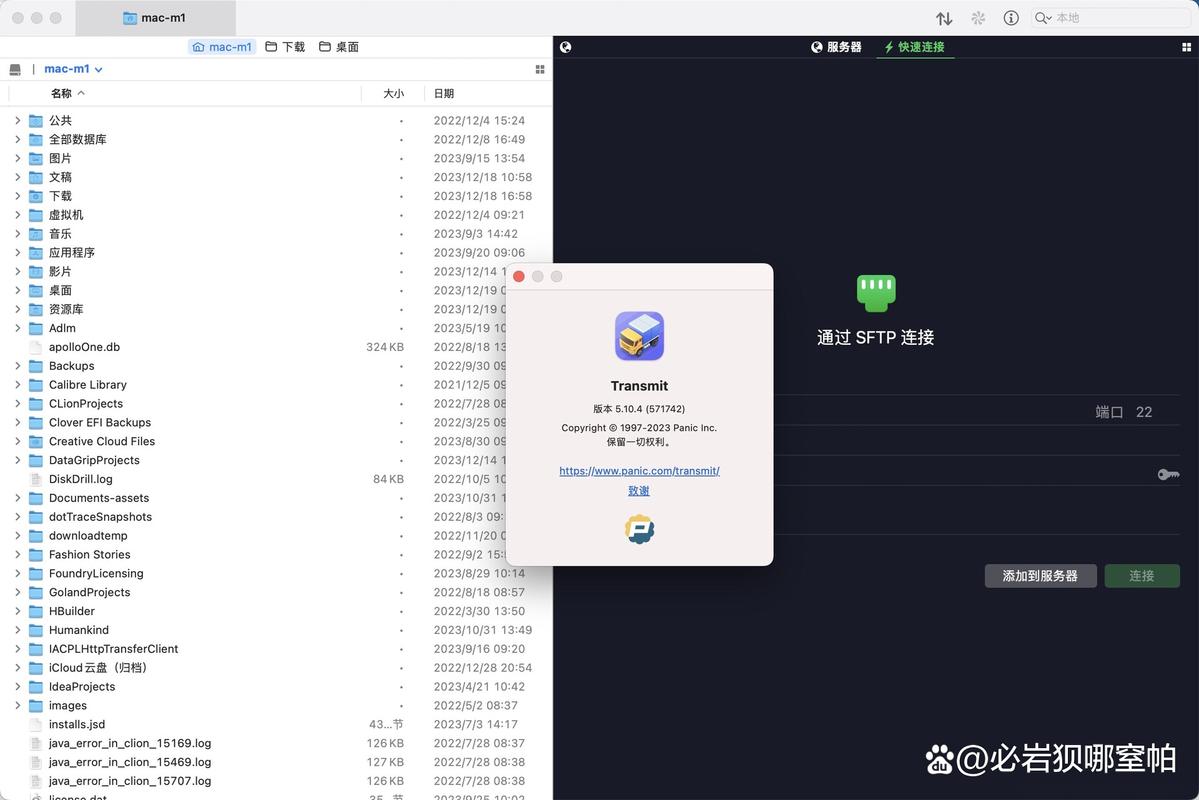The height and width of the screenshot is (800, 1199).
Task: Select the Creative Cloud Files folder icon
Action: tap(36, 442)
